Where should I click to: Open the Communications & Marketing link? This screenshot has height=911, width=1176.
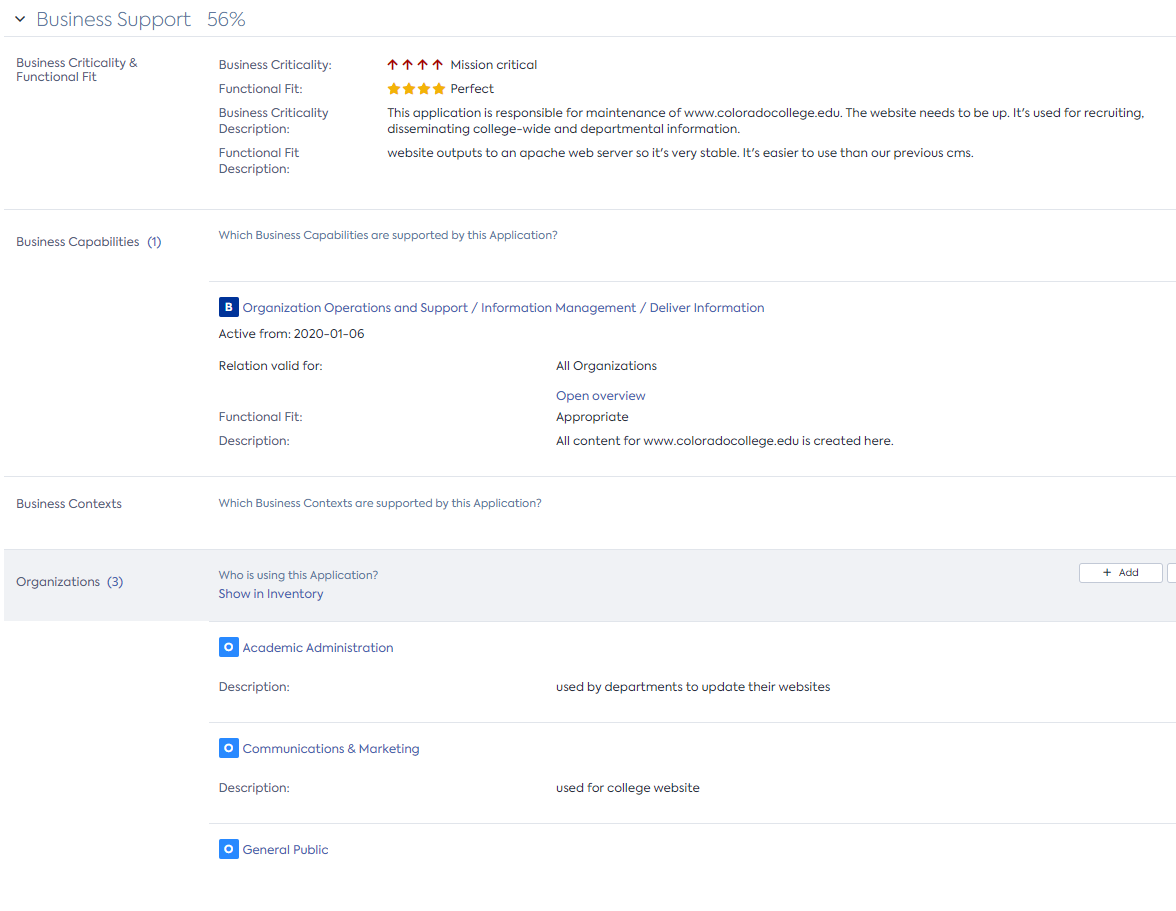(x=331, y=749)
